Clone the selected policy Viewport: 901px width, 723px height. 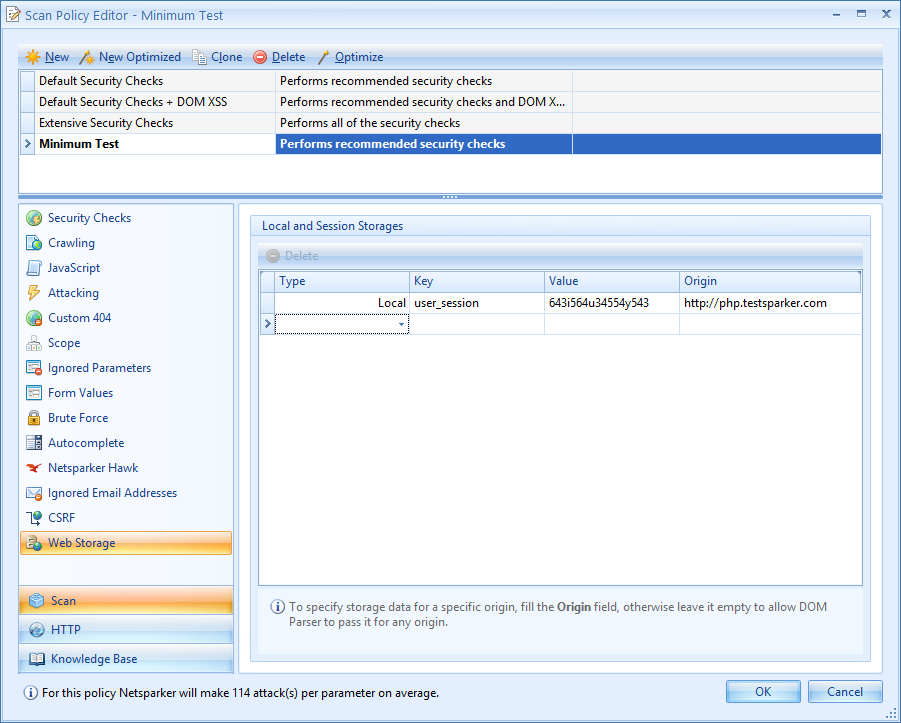tap(219, 57)
